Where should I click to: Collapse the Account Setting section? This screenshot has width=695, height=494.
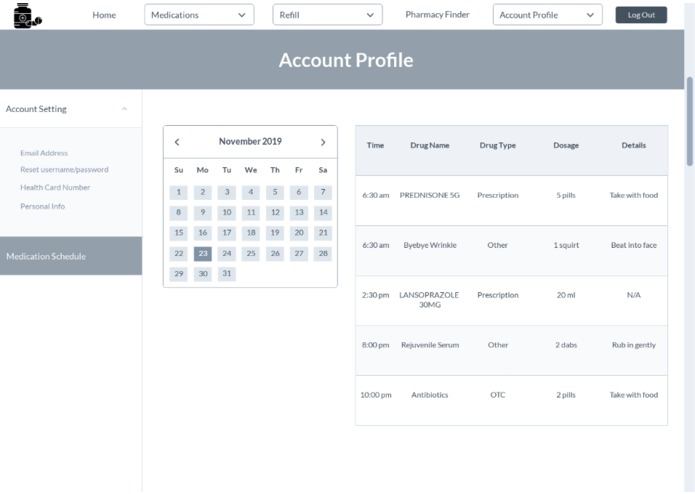pyautogui.click(x=125, y=109)
